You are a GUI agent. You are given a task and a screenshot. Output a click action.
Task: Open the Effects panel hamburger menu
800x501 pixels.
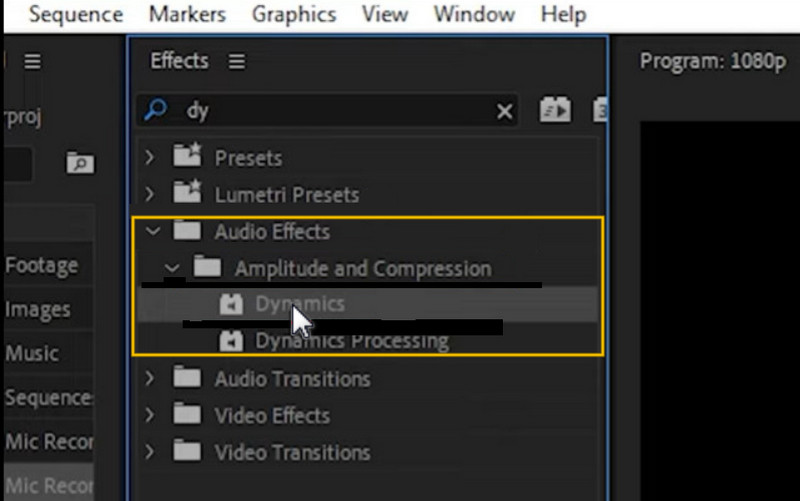(x=237, y=62)
